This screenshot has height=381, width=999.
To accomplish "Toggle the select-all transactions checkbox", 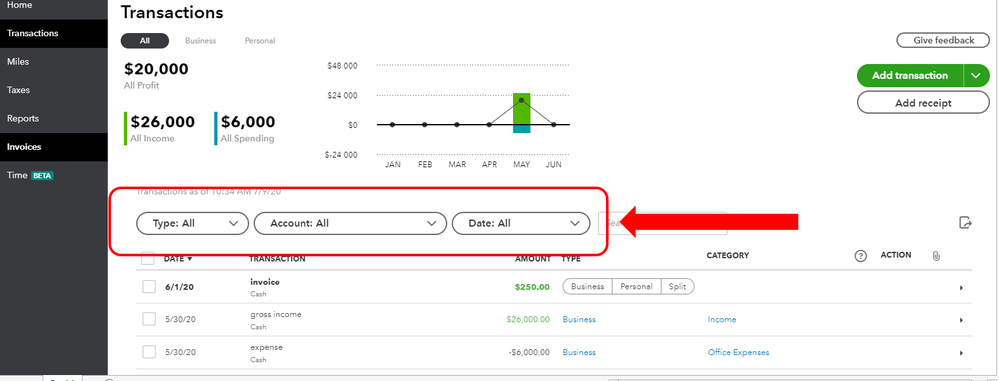I will pos(148,258).
